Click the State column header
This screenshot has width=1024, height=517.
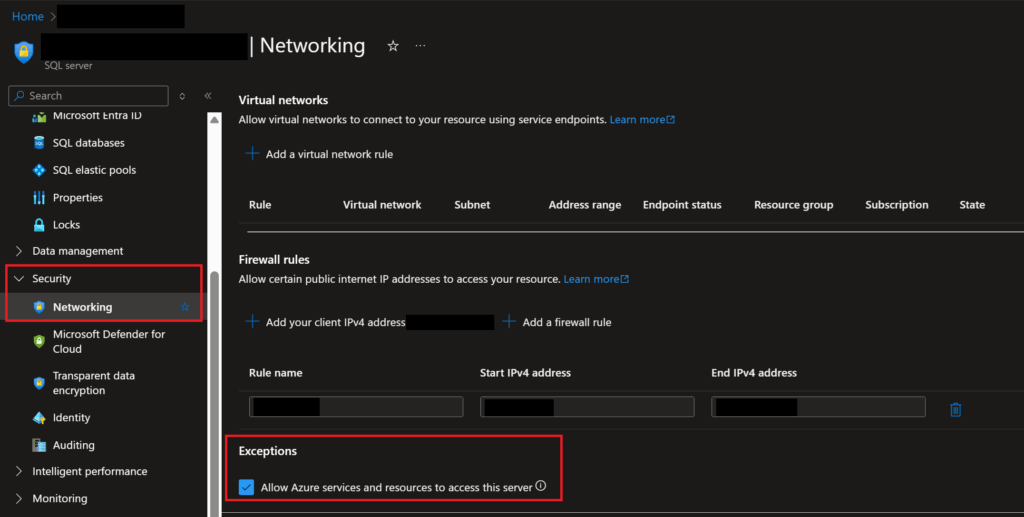(972, 205)
